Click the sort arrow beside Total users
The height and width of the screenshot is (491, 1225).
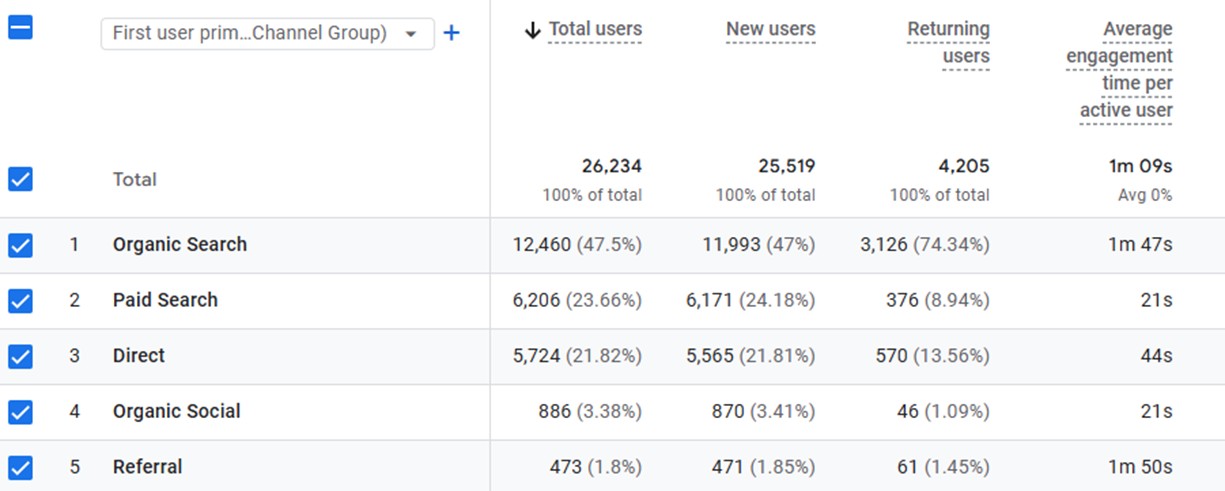tap(532, 30)
